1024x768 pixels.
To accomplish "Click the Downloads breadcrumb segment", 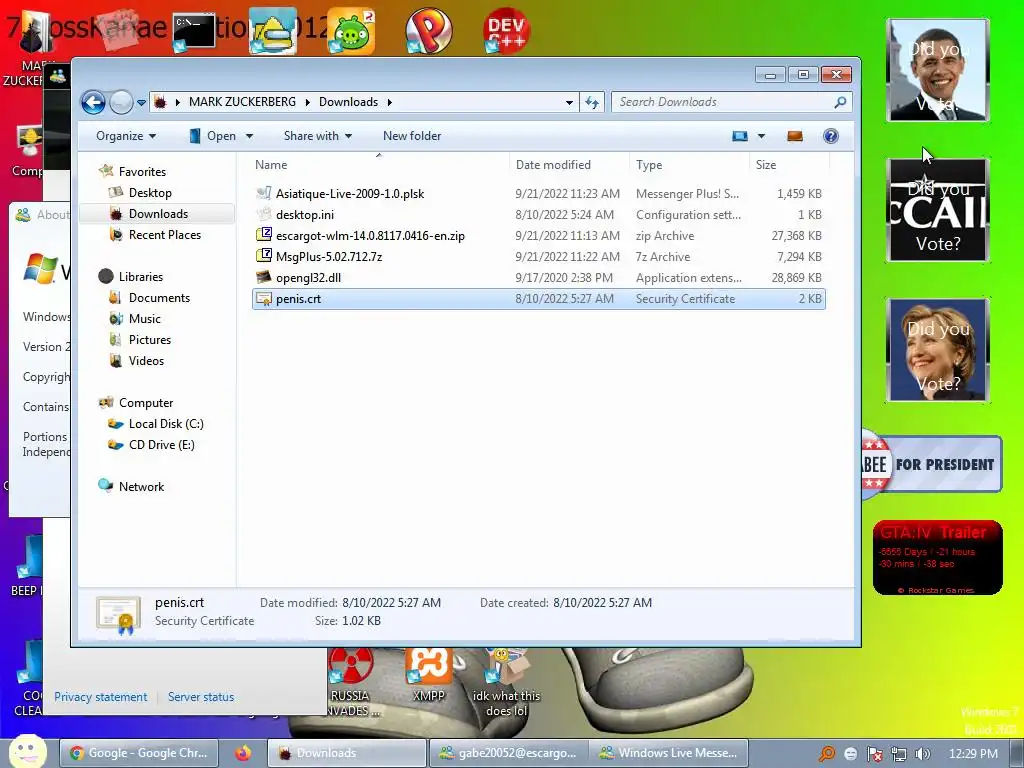I will pos(348,102).
